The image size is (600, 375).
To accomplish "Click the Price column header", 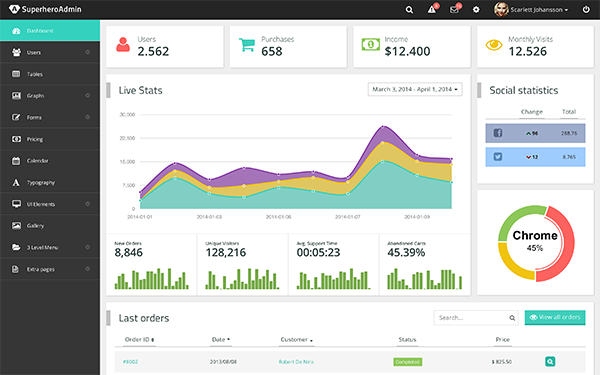I will click(x=502, y=339).
